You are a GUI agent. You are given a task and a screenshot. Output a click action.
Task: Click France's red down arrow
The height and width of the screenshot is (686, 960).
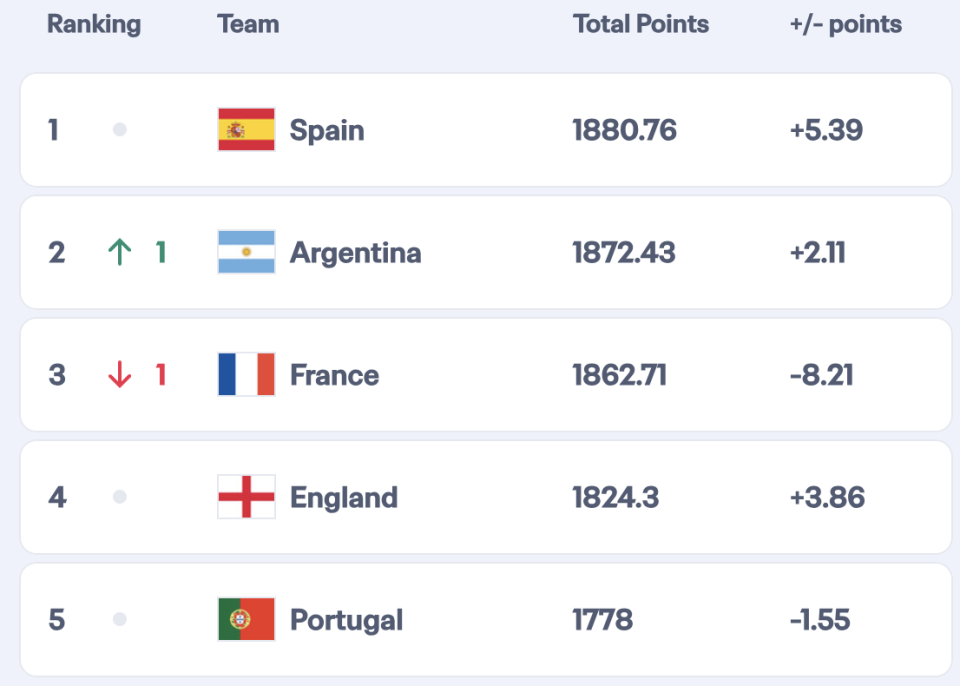click(119, 375)
